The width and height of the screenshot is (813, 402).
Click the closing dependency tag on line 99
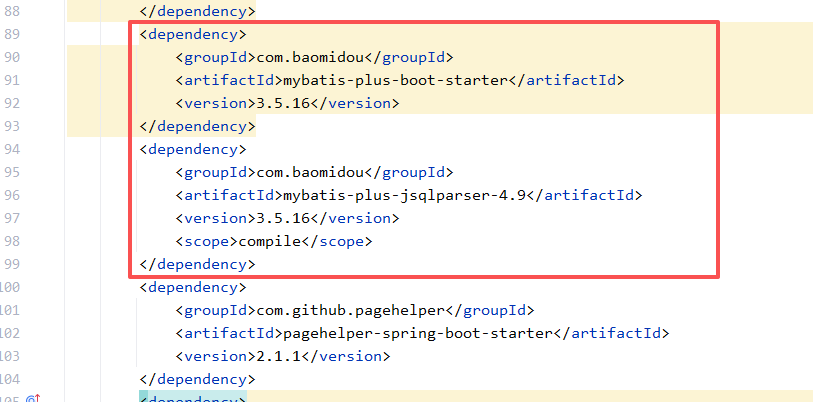pos(198,265)
